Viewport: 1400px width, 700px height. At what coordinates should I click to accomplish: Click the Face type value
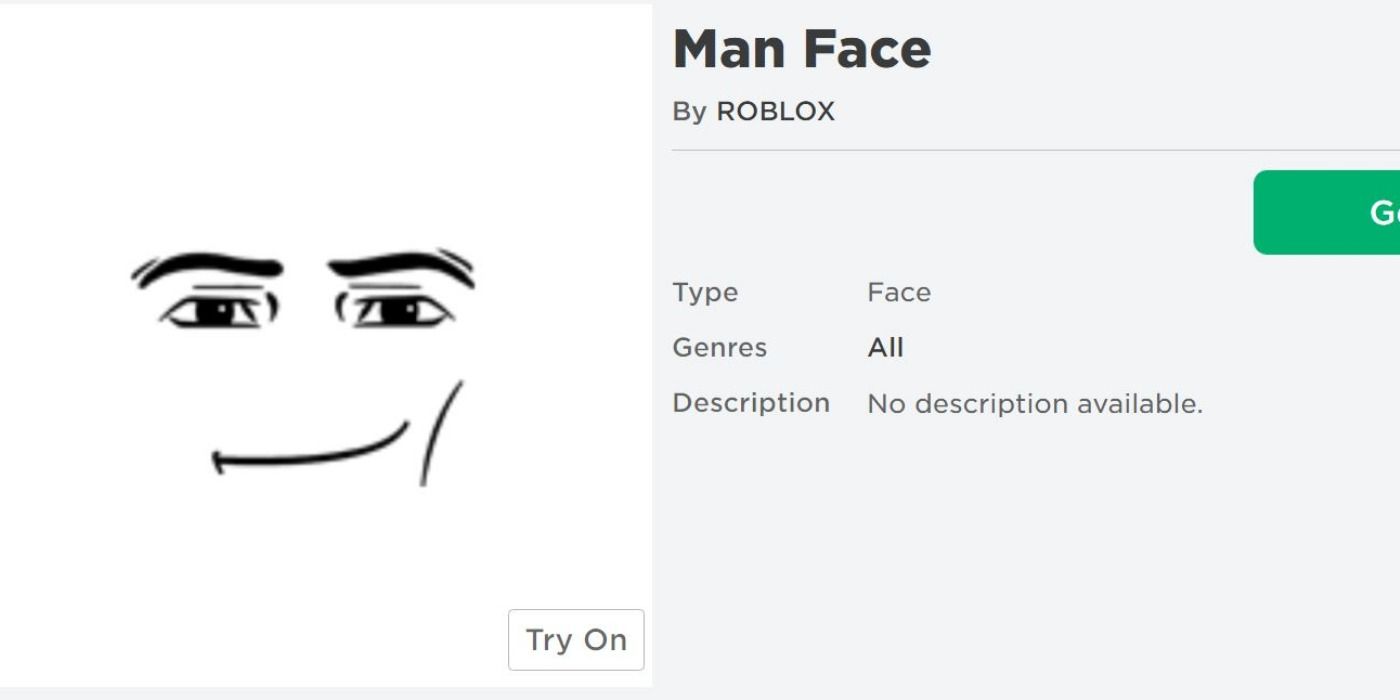tap(898, 293)
